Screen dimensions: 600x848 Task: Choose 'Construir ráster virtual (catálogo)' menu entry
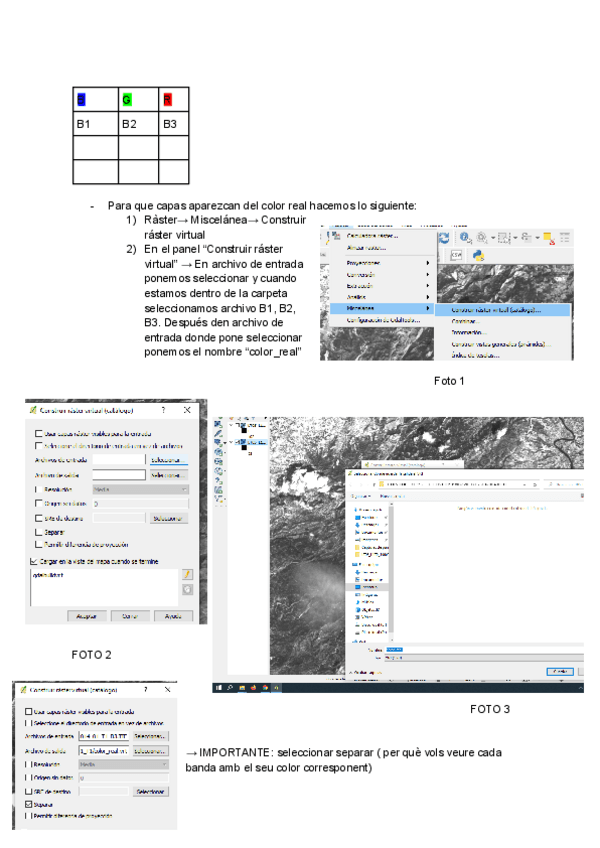(x=503, y=310)
